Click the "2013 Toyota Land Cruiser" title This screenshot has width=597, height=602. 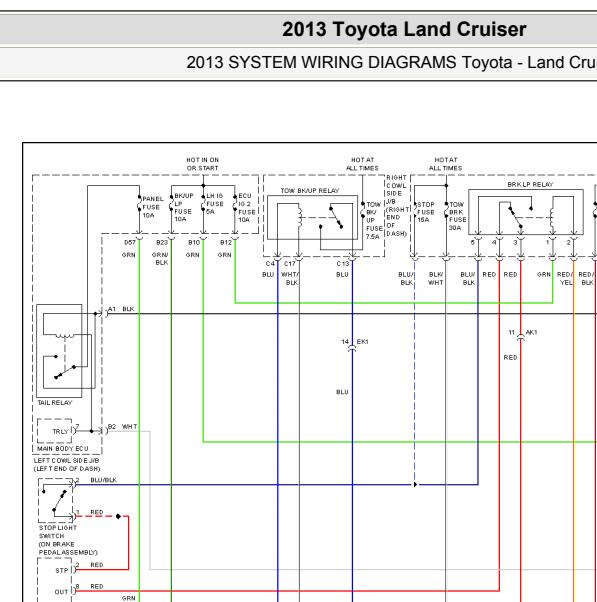pyautogui.click(x=404, y=30)
